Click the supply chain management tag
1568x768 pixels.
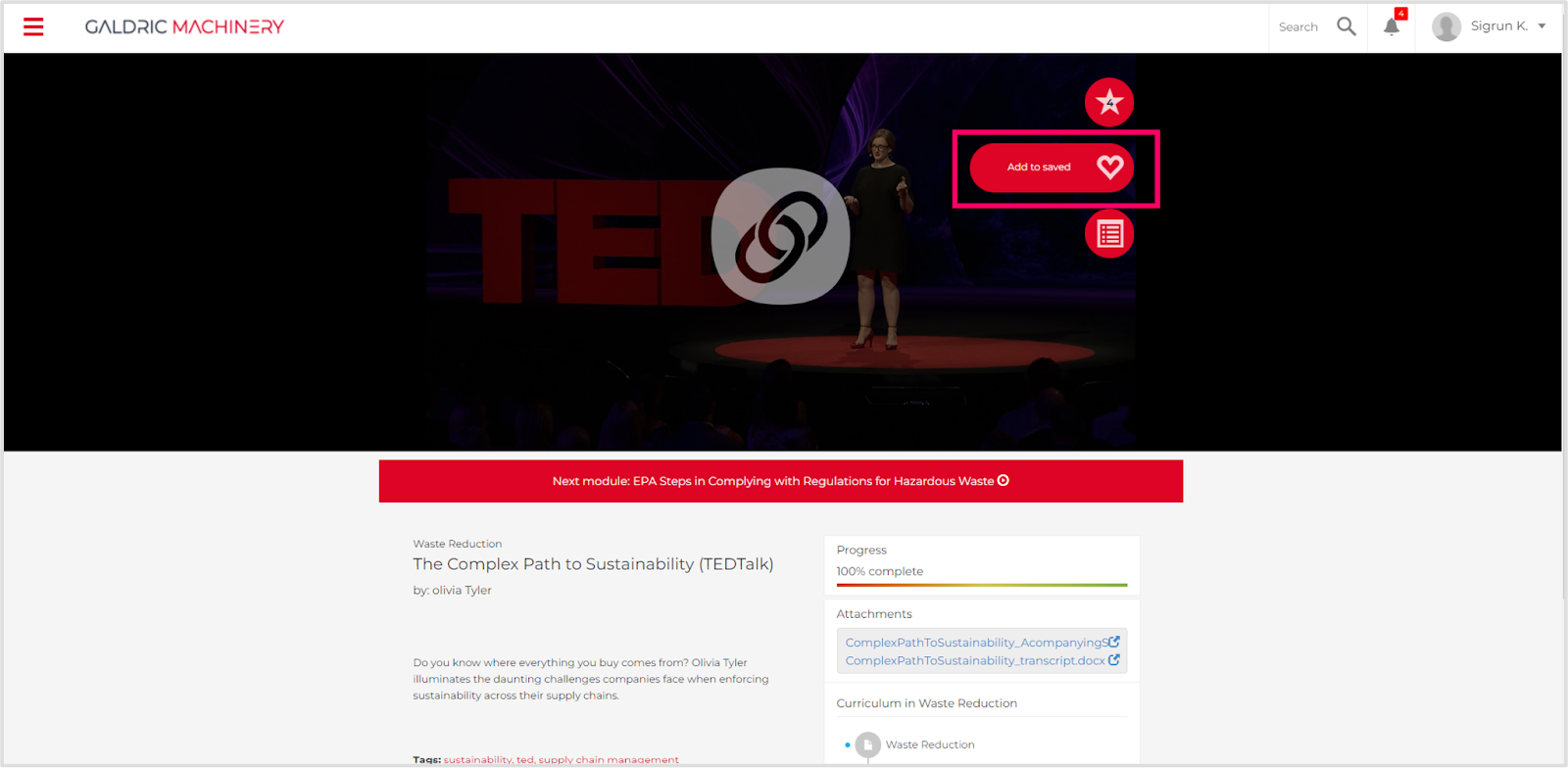point(609,760)
